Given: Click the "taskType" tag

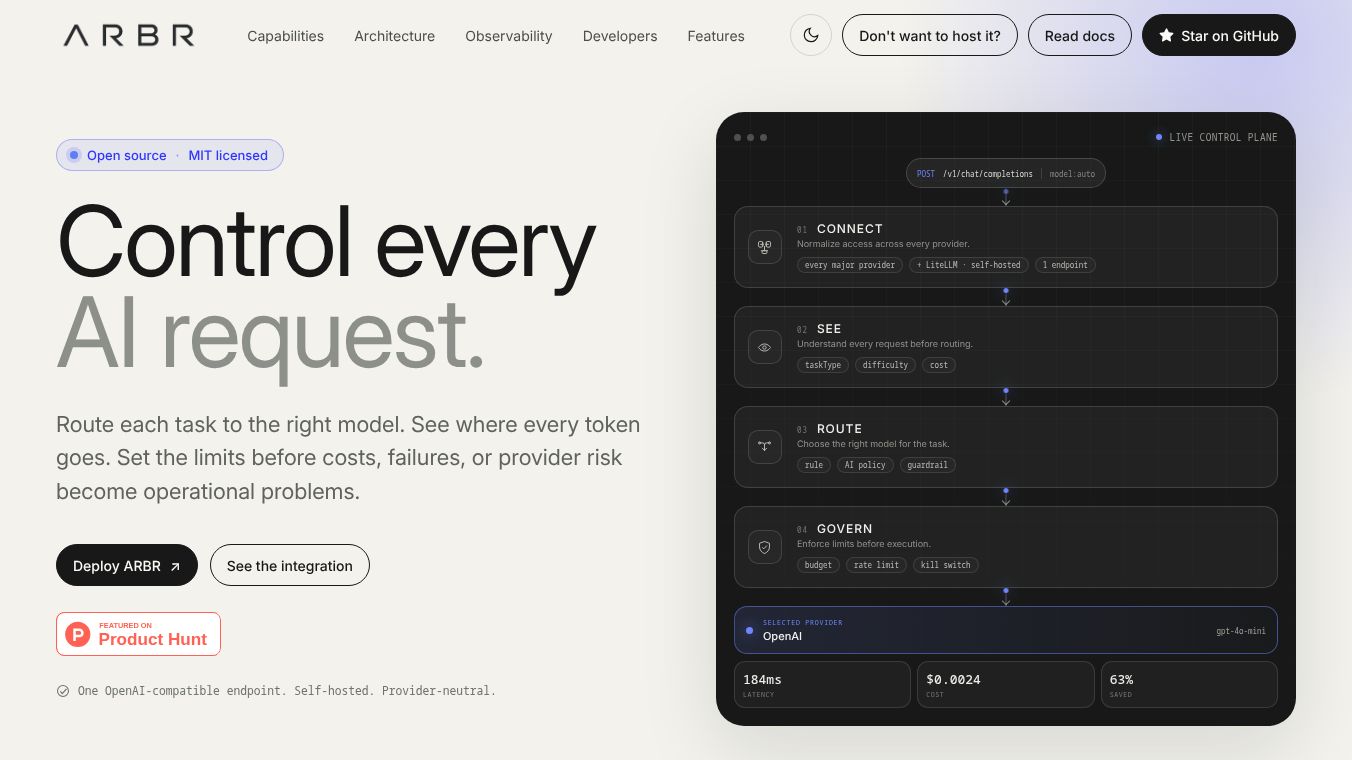Looking at the screenshot, I should [x=823, y=365].
